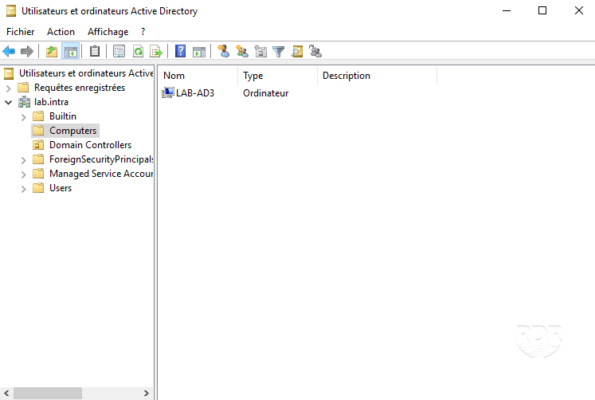Click the Ordinateur type cell
The height and width of the screenshot is (400, 595).
(266, 93)
